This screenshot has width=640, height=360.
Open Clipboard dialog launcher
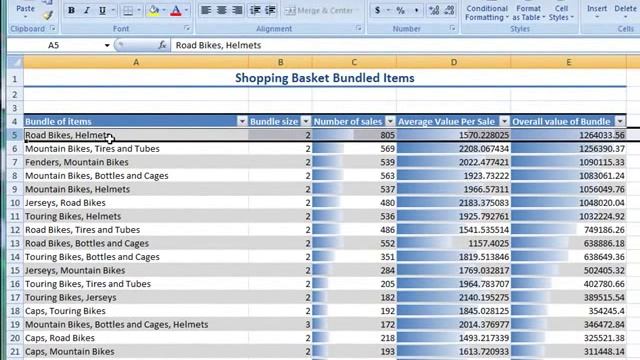(53, 28)
